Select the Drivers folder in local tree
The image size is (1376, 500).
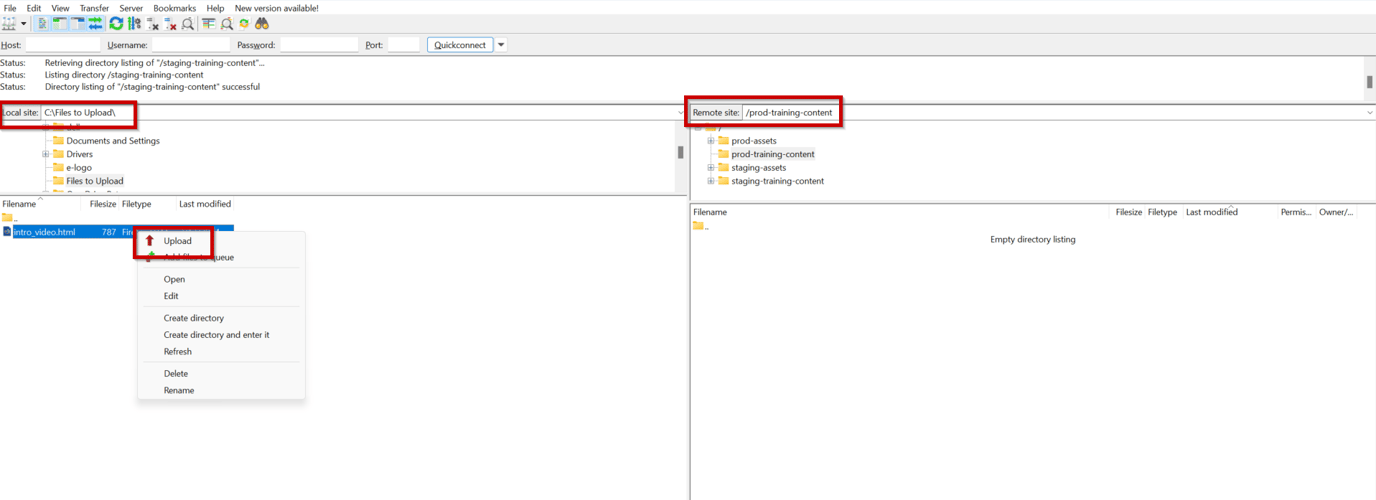click(79, 154)
